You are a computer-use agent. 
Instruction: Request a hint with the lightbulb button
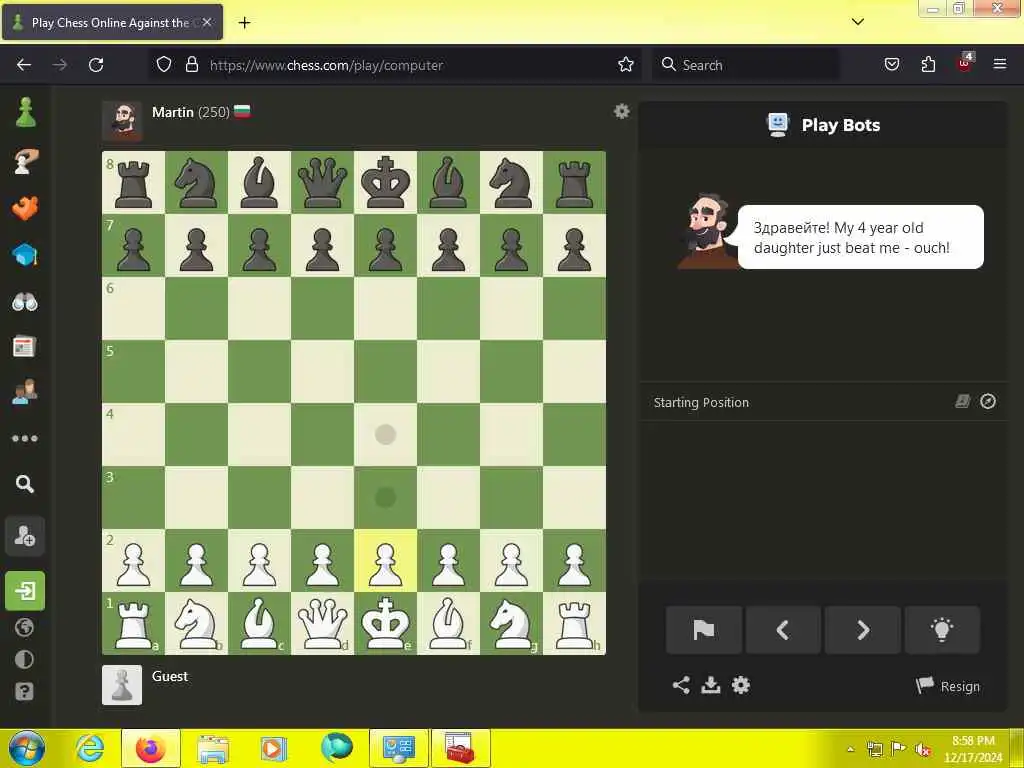(942, 630)
